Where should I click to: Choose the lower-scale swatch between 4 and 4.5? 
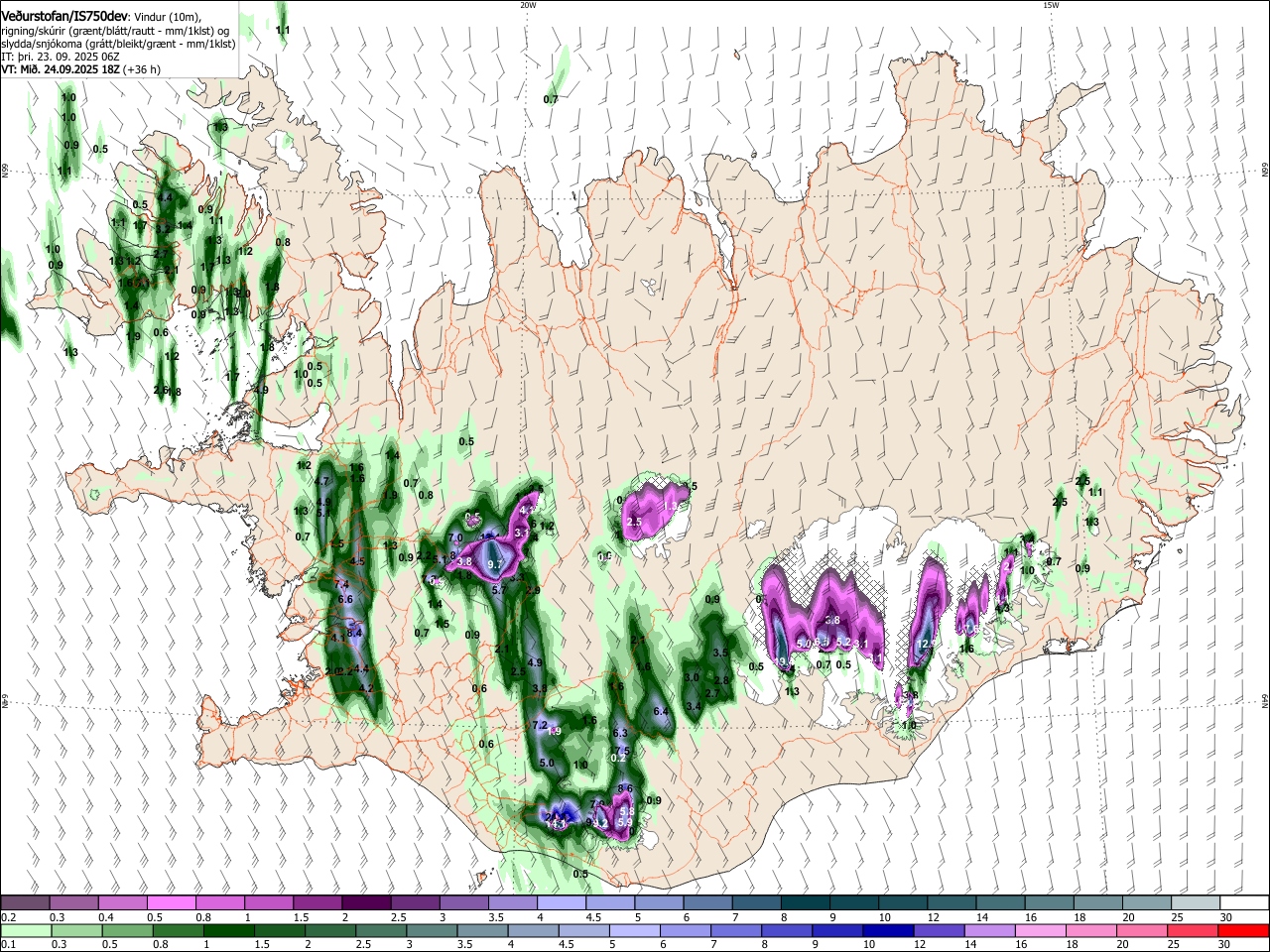tap(533, 930)
